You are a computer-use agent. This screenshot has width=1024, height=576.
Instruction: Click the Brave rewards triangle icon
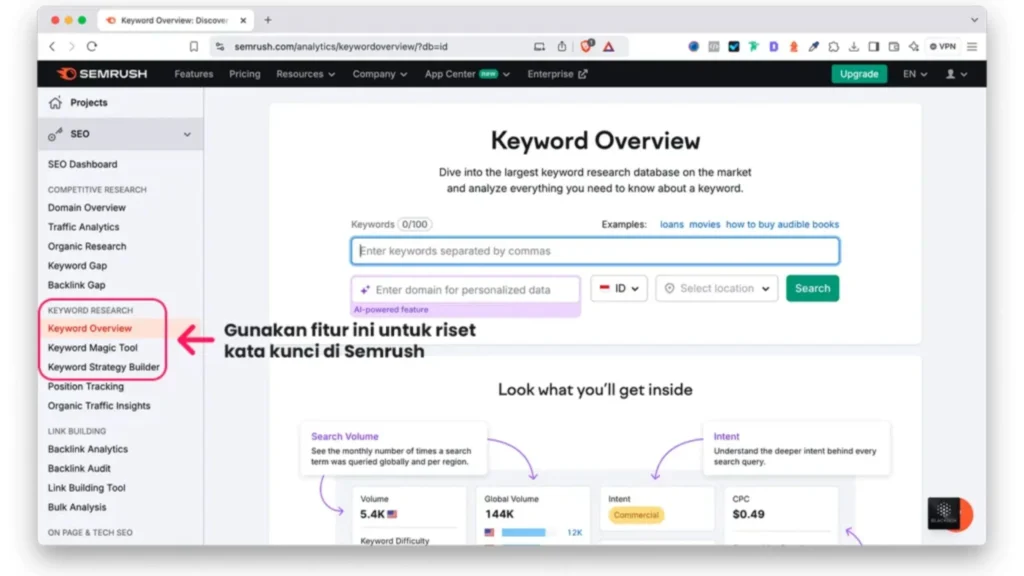[609, 46]
